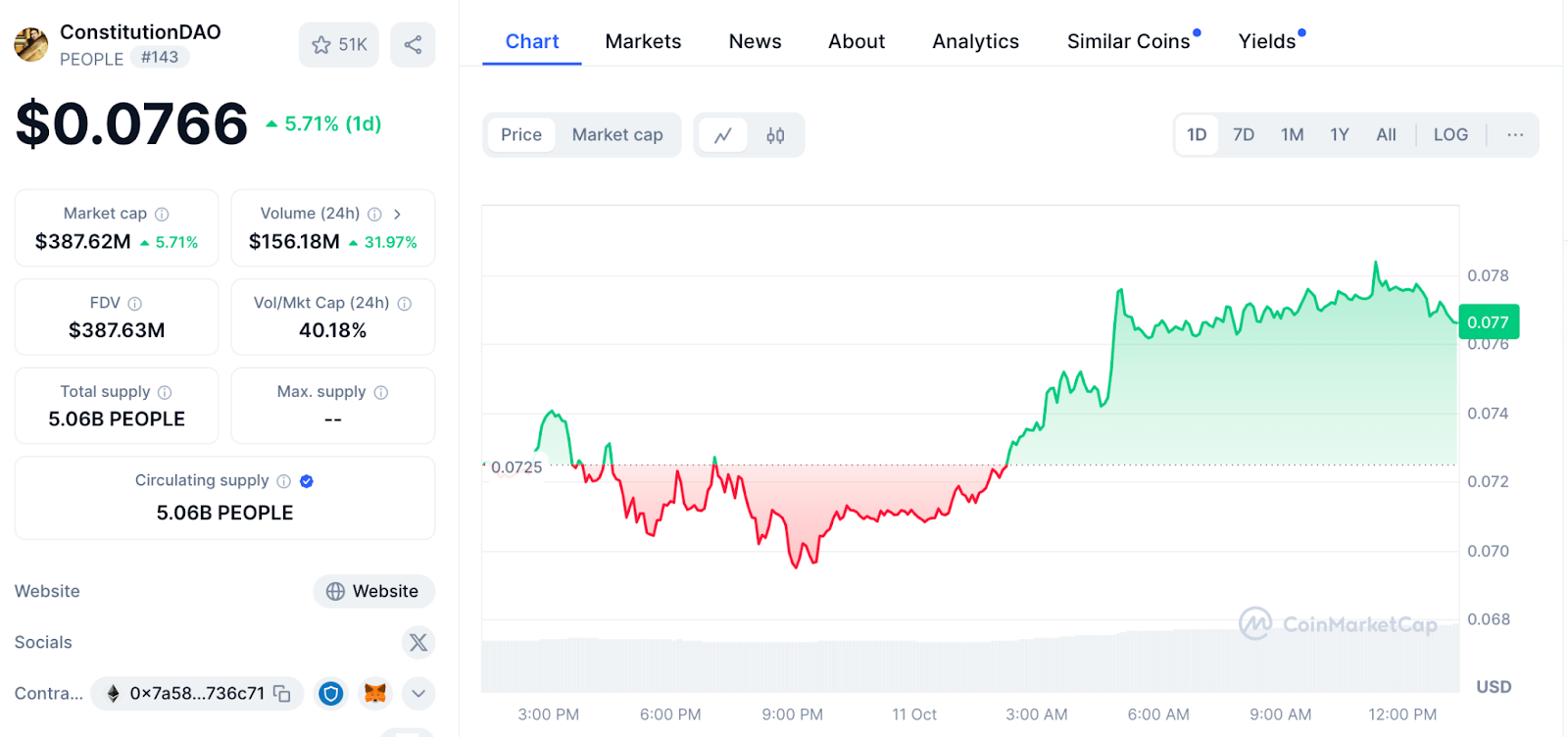Select the Price chart toggle
The height and width of the screenshot is (737, 1568).
point(521,135)
